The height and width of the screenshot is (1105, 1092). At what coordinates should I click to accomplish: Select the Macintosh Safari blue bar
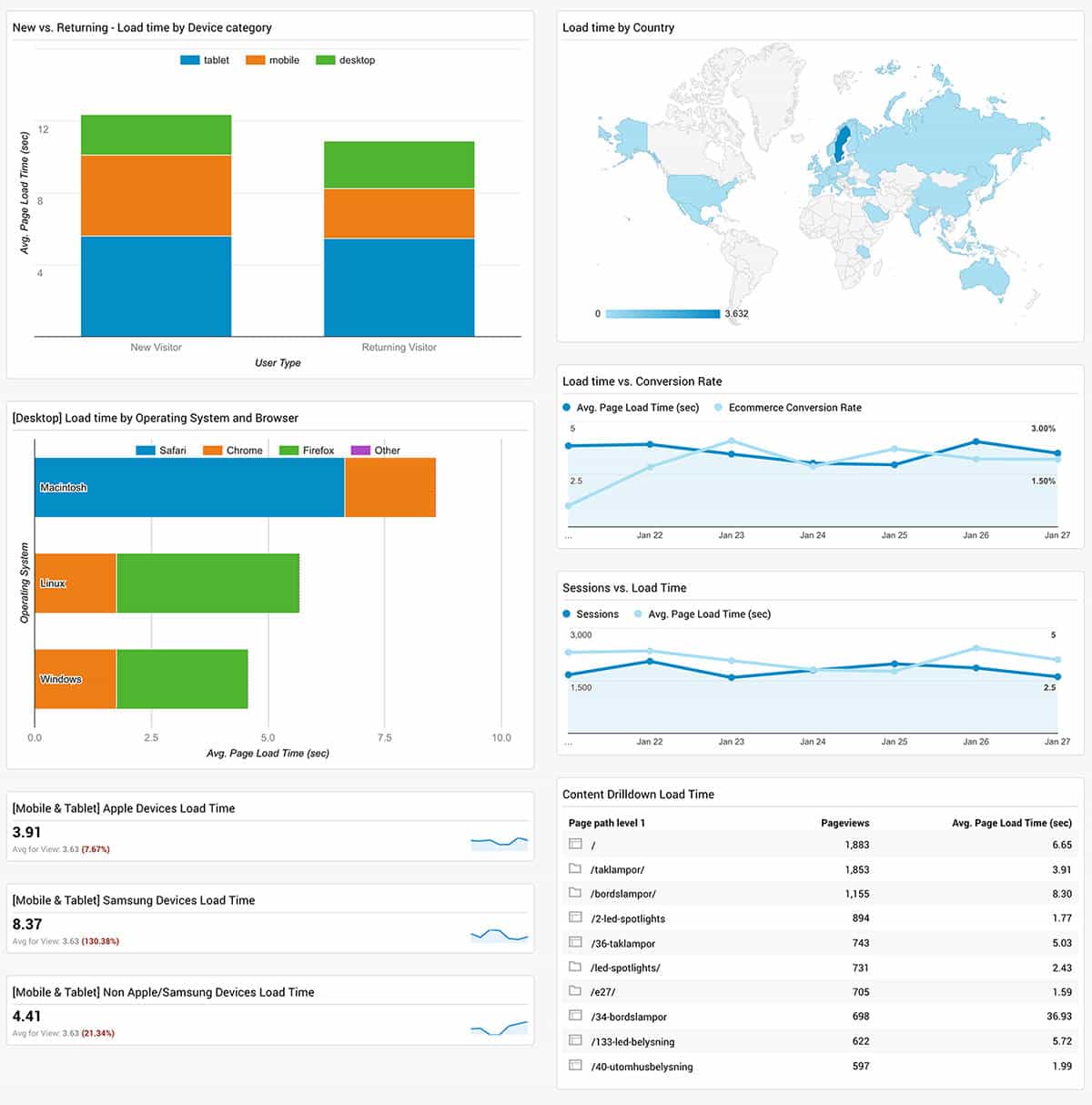coord(189,488)
